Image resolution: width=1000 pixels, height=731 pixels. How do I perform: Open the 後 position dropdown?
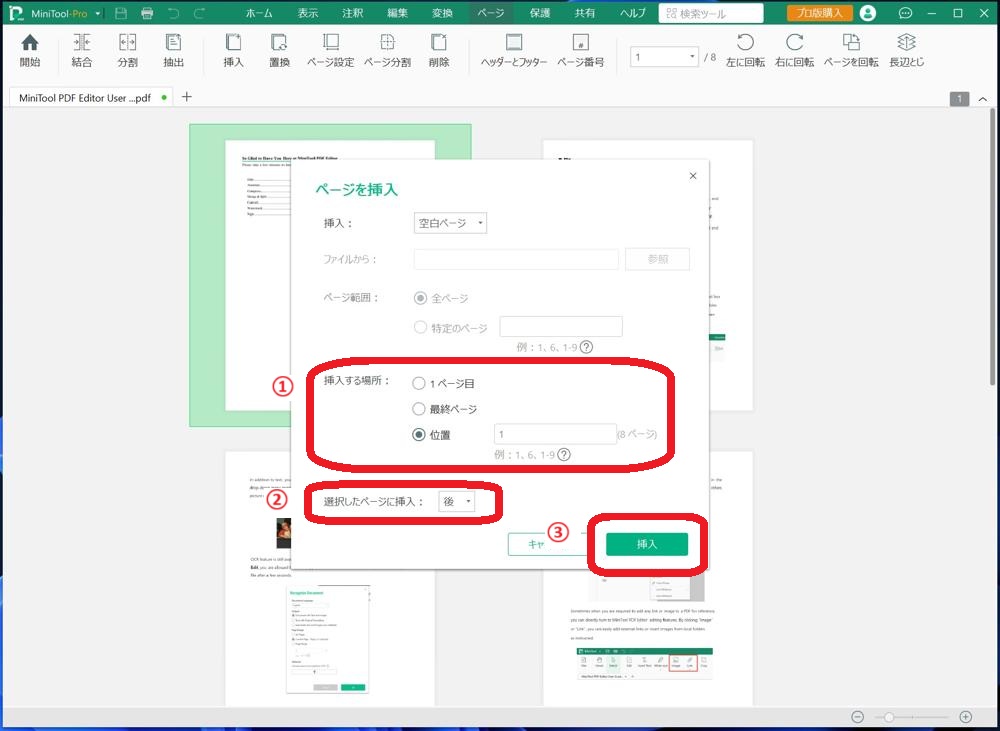point(457,502)
